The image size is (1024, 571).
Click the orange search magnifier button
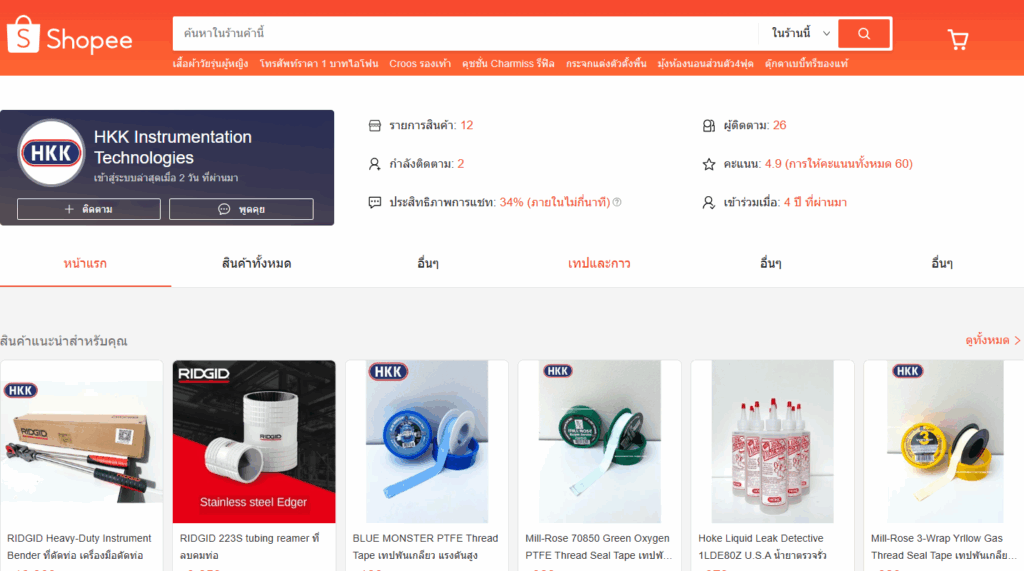click(x=864, y=33)
